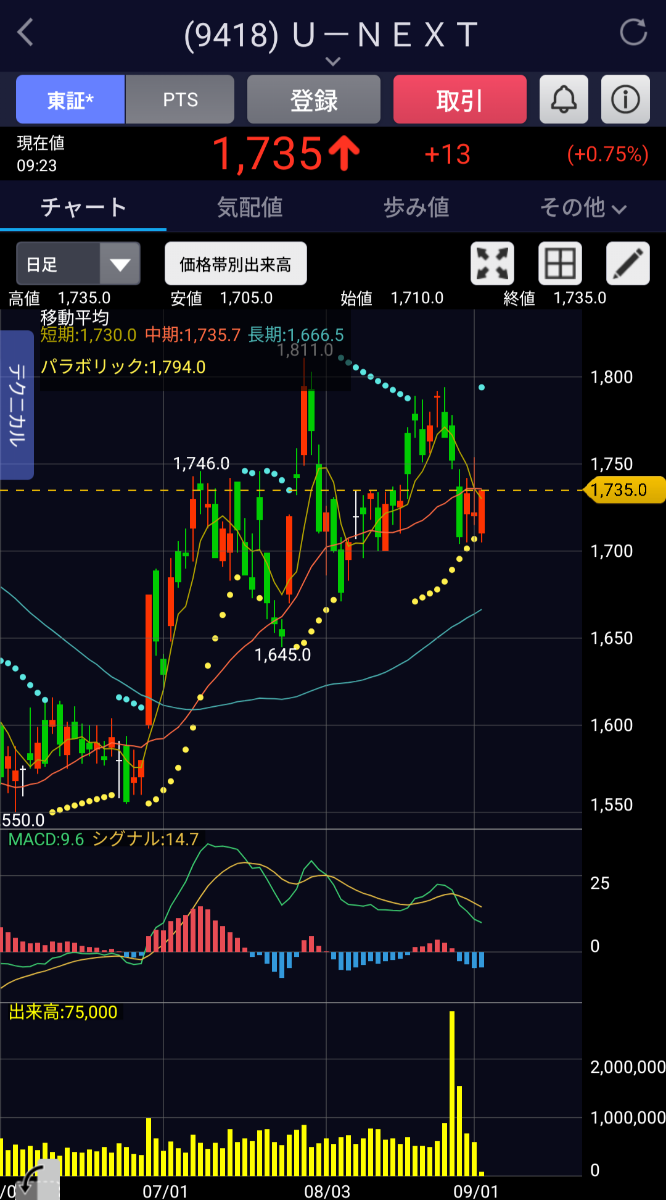This screenshot has width=666, height=1200.
Task: Switch to the 歩み値 tab
Action: (x=416, y=207)
